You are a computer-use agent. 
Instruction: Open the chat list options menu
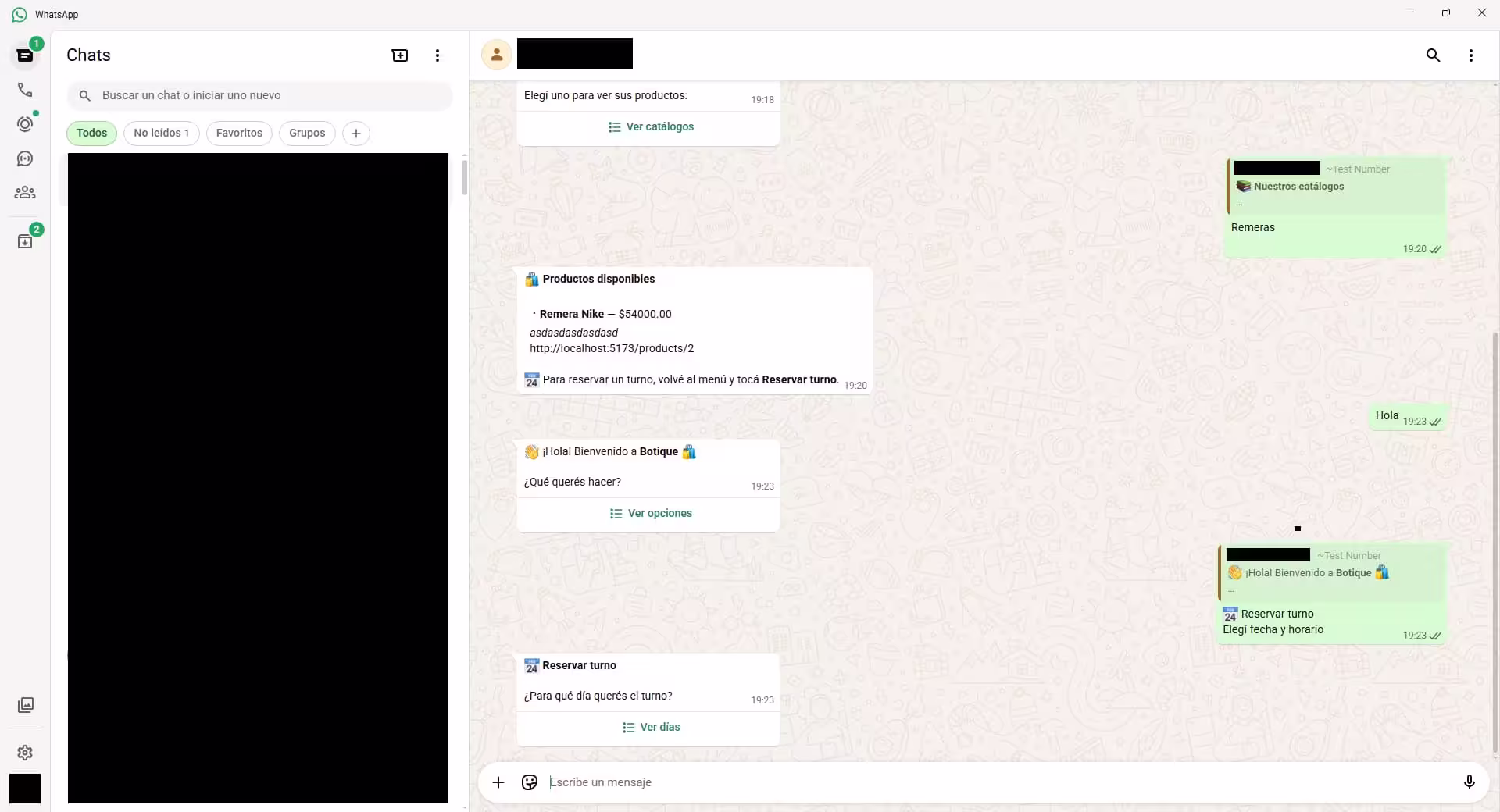point(437,55)
